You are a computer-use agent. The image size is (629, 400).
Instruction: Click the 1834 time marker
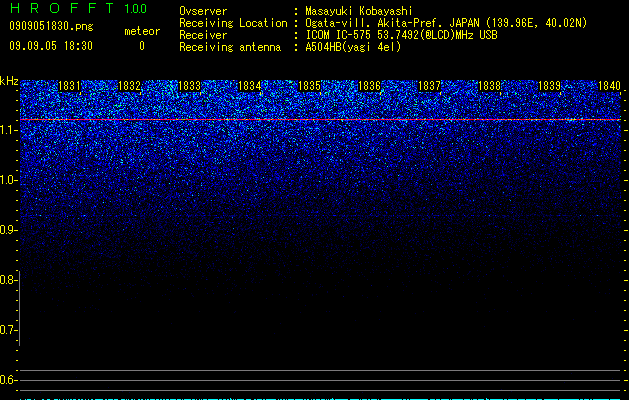(250, 86)
